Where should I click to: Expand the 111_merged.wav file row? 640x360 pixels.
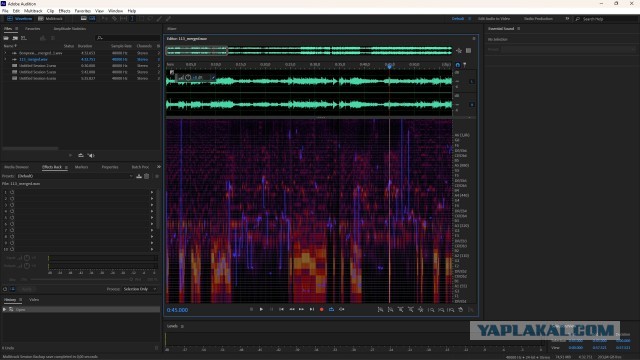pos(5,60)
